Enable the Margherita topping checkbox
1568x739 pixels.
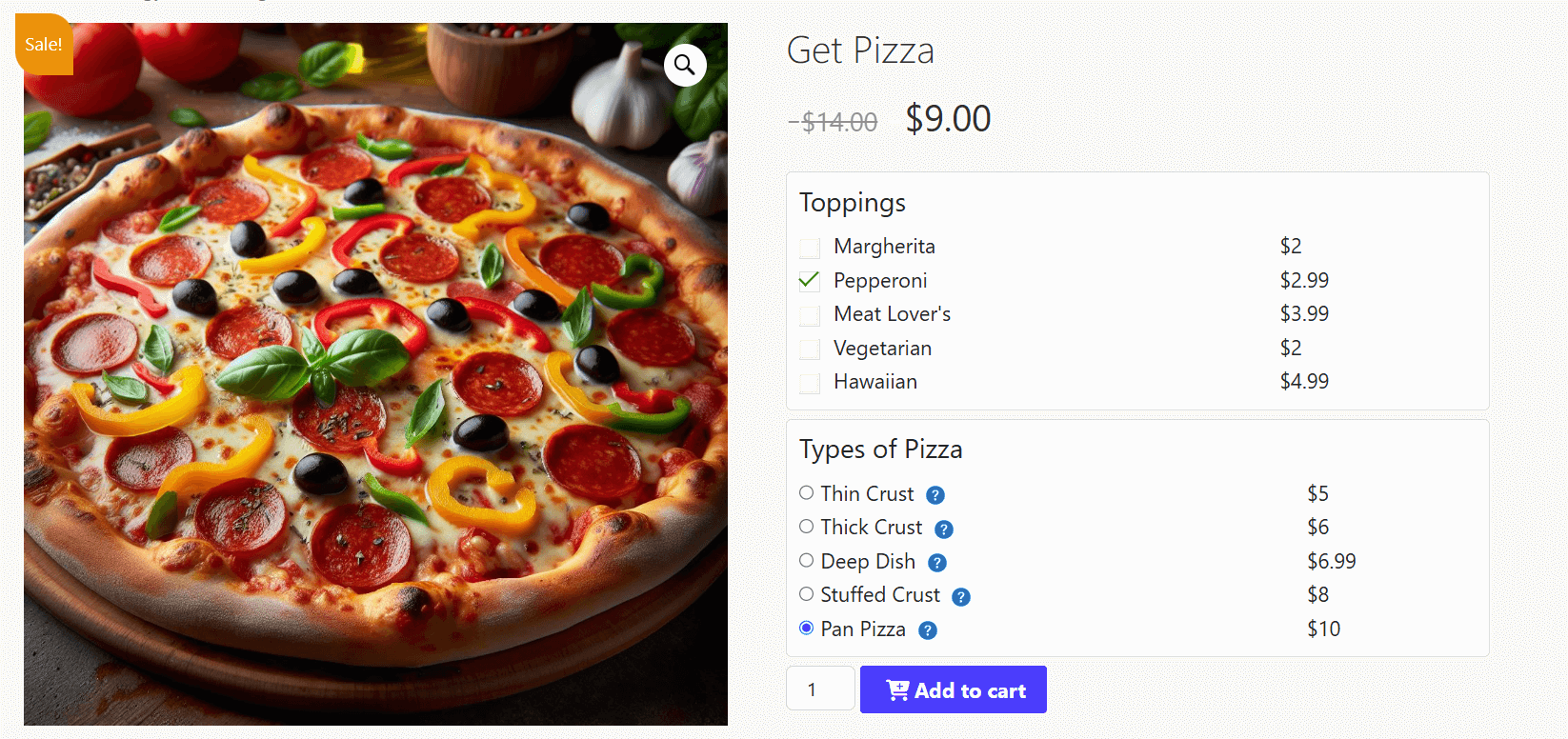pos(810,248)
